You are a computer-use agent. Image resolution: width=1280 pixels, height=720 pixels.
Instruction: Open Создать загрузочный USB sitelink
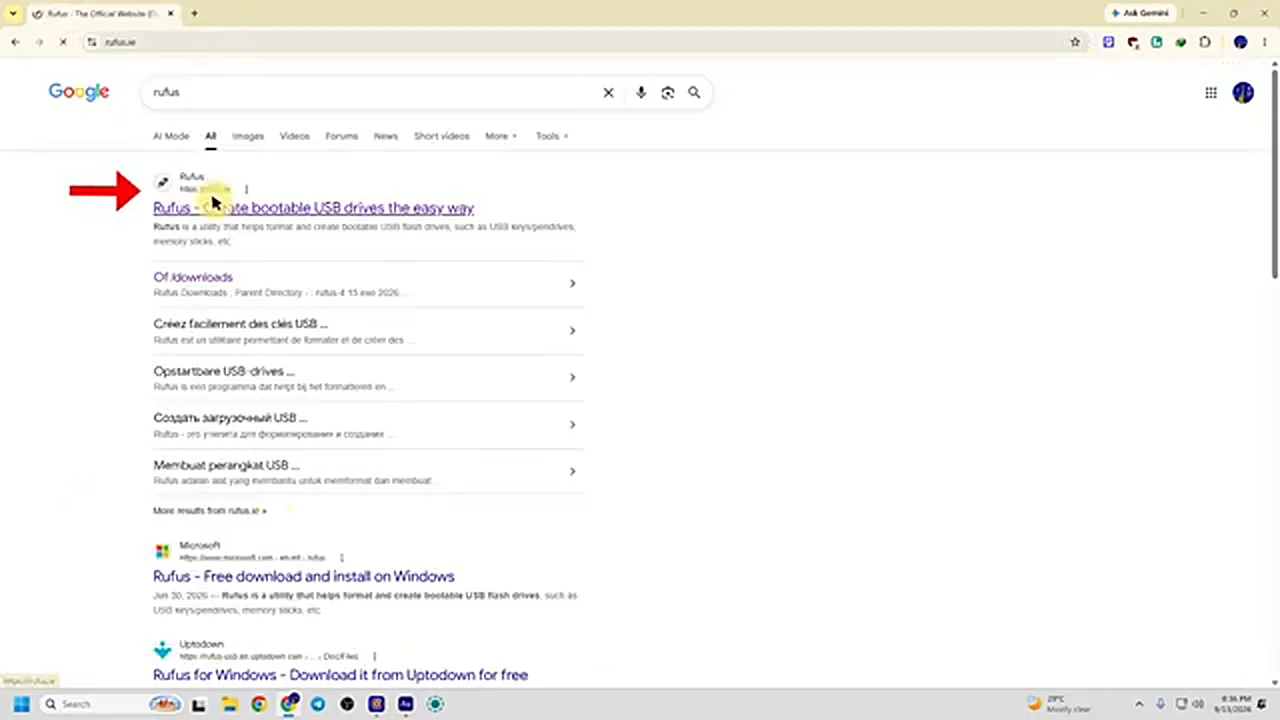coord(230,418)
